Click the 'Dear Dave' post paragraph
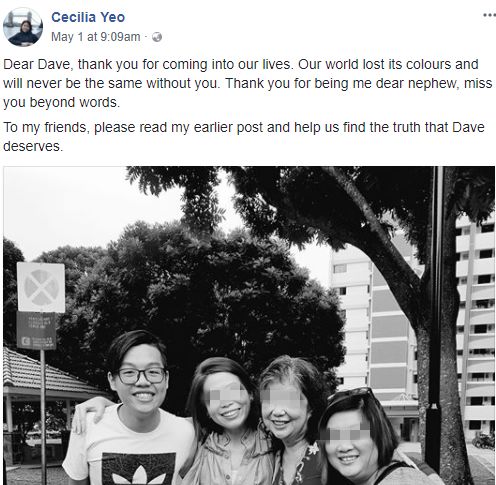The width and height of the screenshot is (496, 485). (248, 83)
